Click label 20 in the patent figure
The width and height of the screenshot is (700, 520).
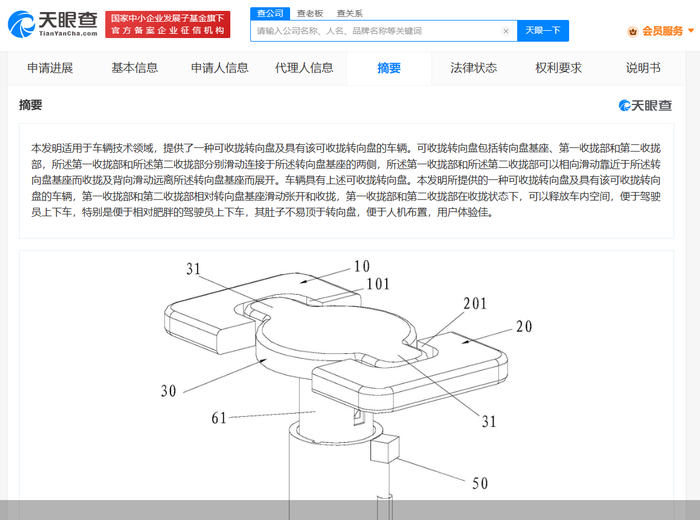(x=524, y=327)
